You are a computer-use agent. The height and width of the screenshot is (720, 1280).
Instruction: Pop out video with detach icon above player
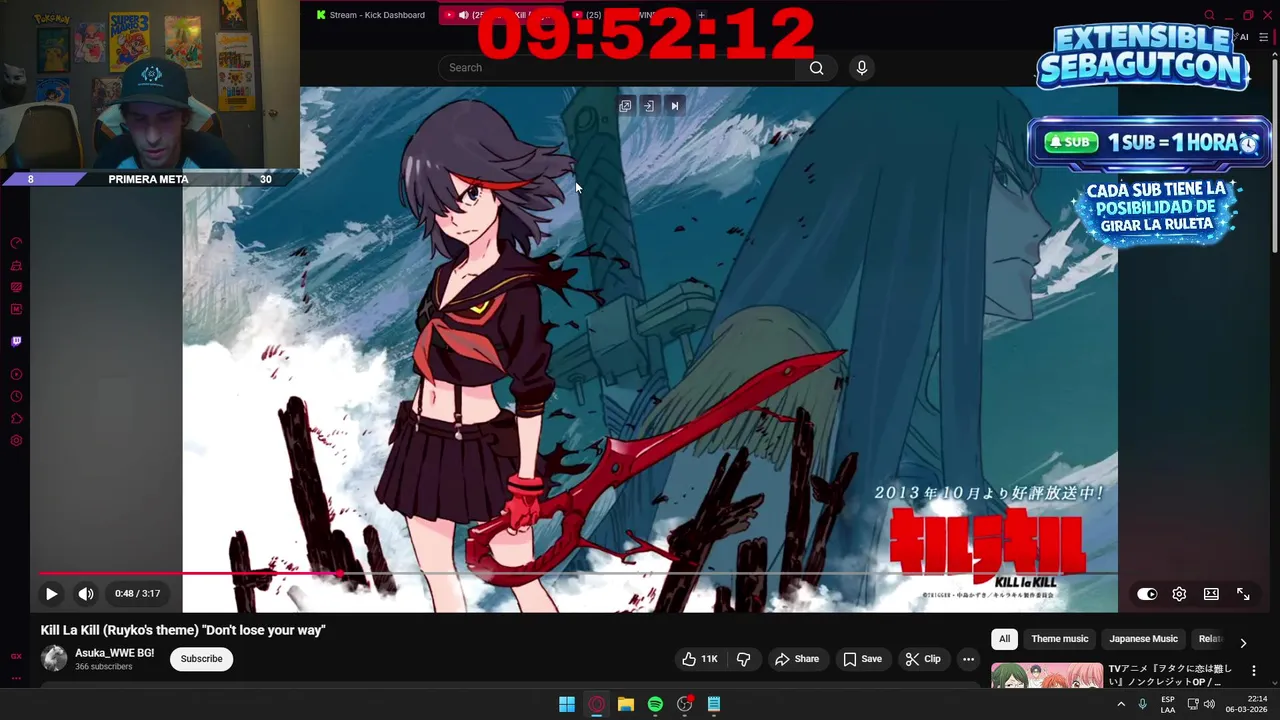pyautogui.click(x=625, y=106)
